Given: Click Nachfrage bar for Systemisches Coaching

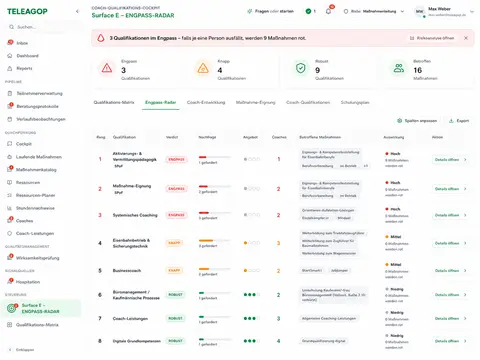Looking at the screenshot, I should pos(215,213).
